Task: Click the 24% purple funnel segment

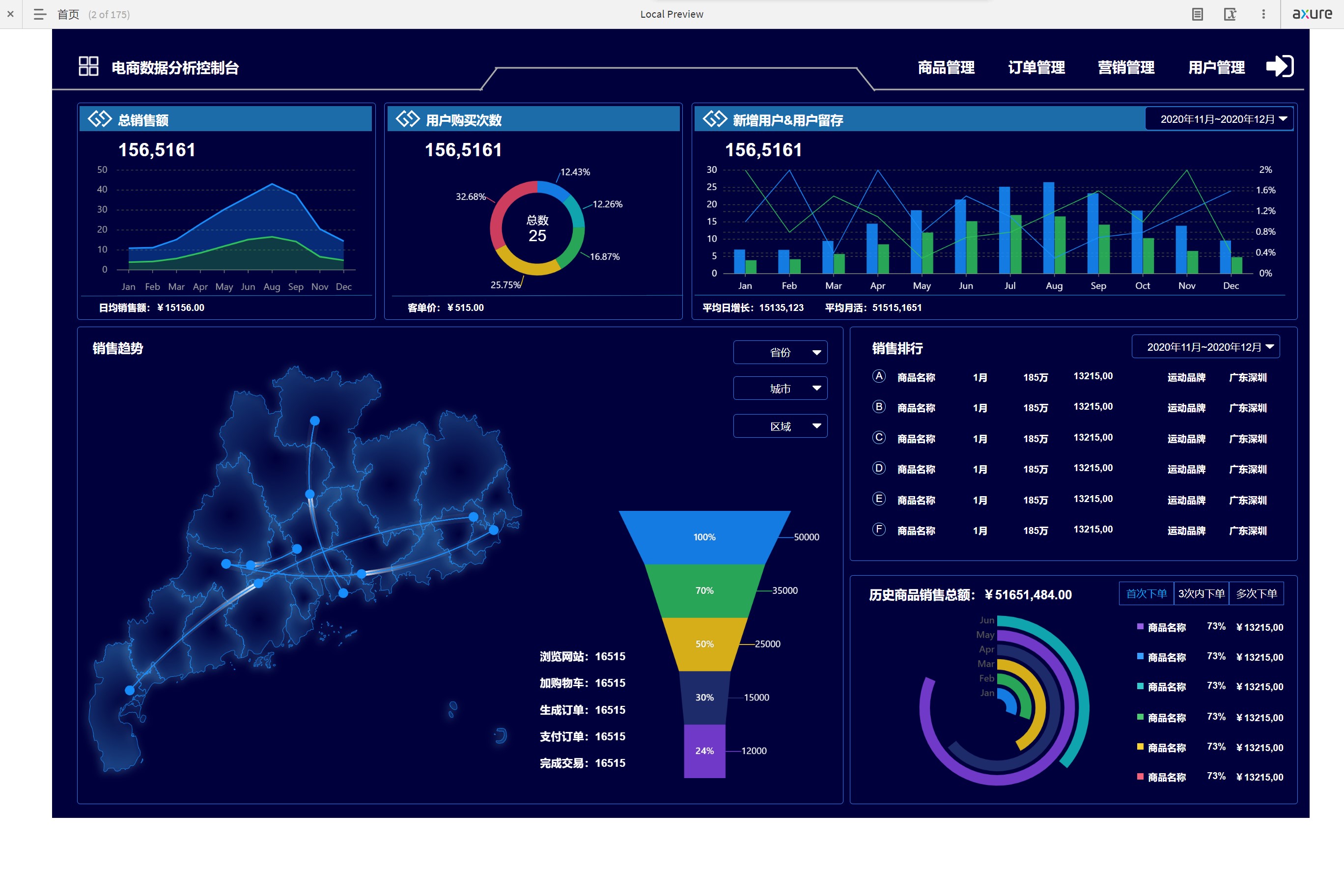Action: click(x=704, y=752)
